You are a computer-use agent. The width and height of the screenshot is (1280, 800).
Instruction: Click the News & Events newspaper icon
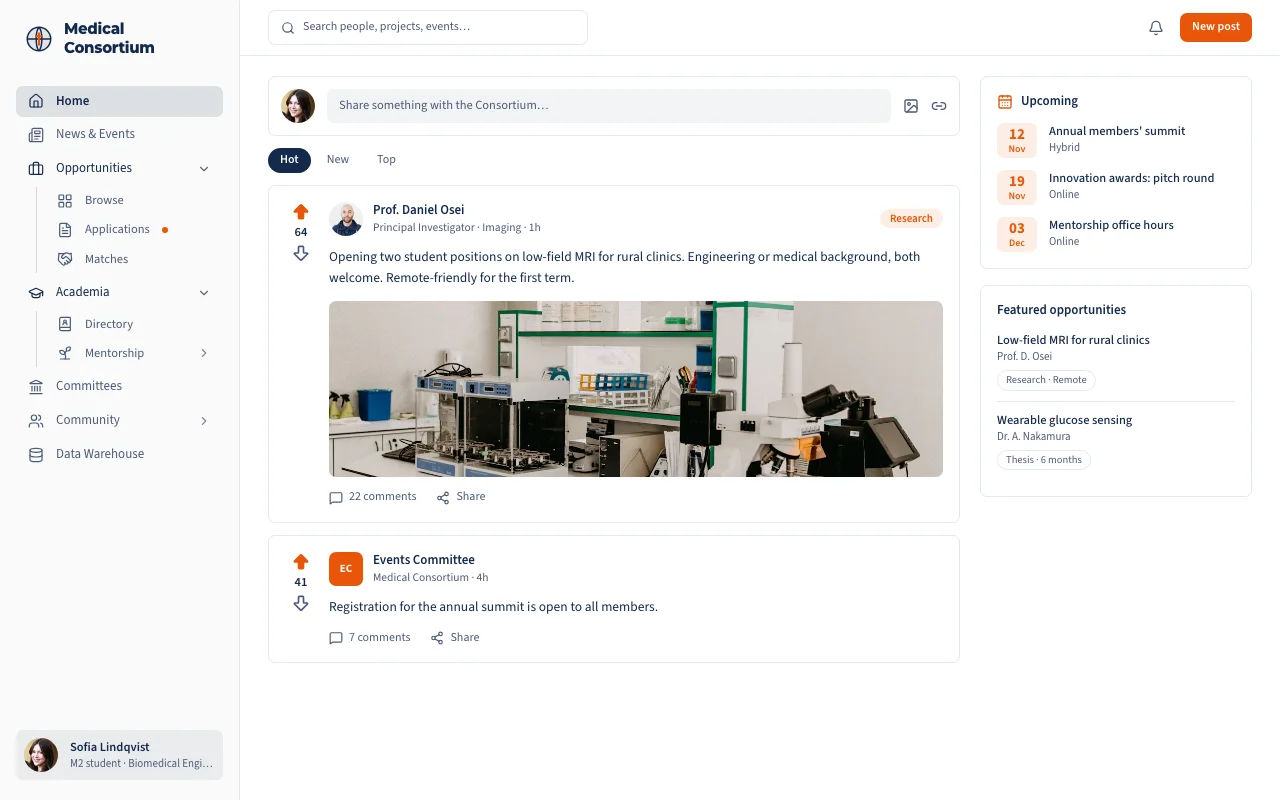36,134
